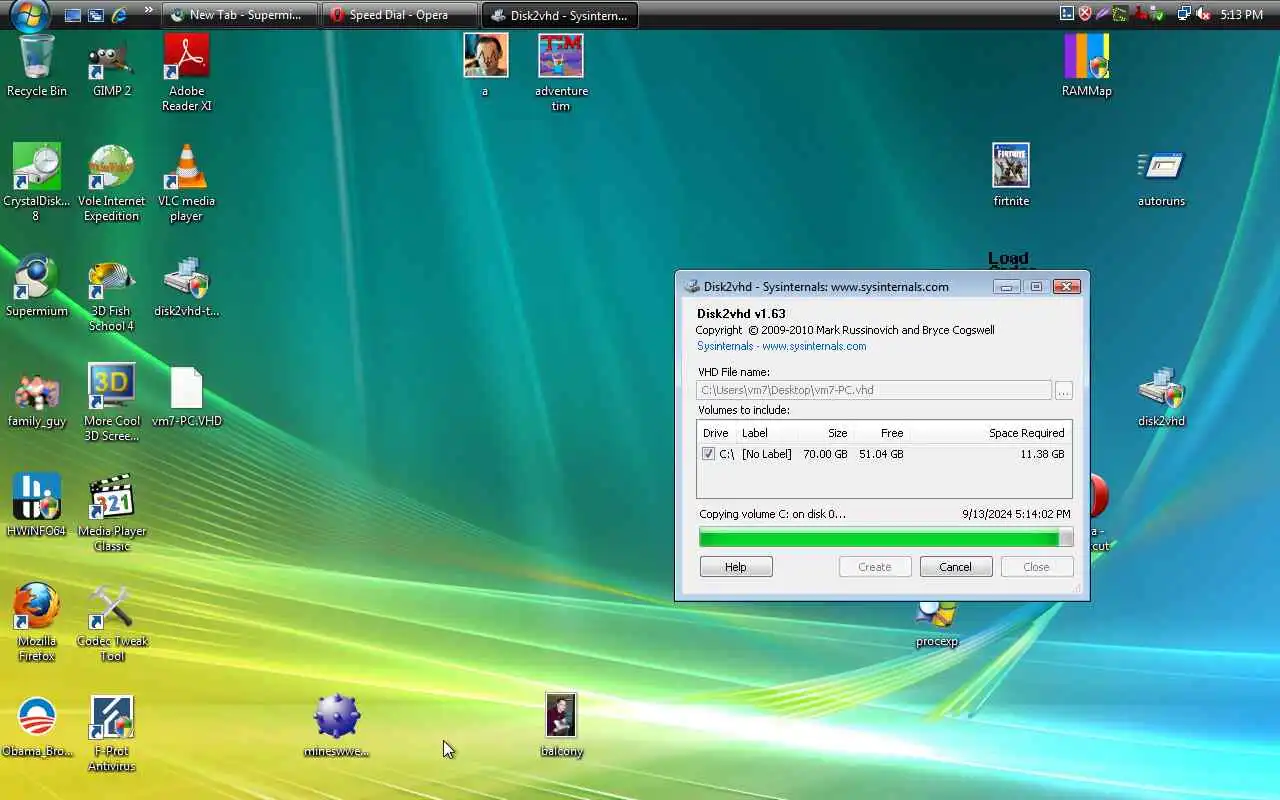Click the VHD File name input field

[x=874, y=390]
